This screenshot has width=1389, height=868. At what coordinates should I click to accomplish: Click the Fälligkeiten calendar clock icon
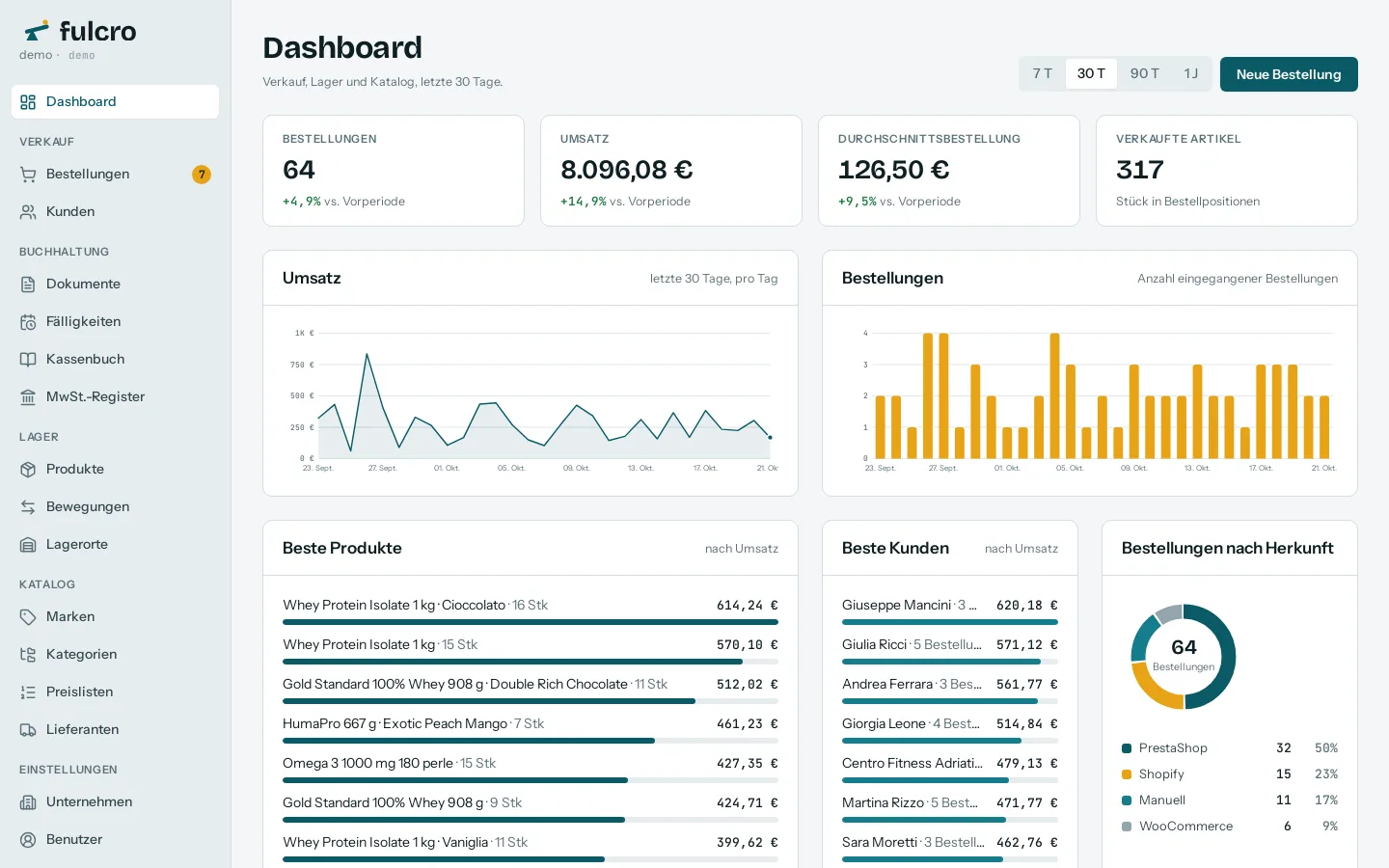click(28, 322)
